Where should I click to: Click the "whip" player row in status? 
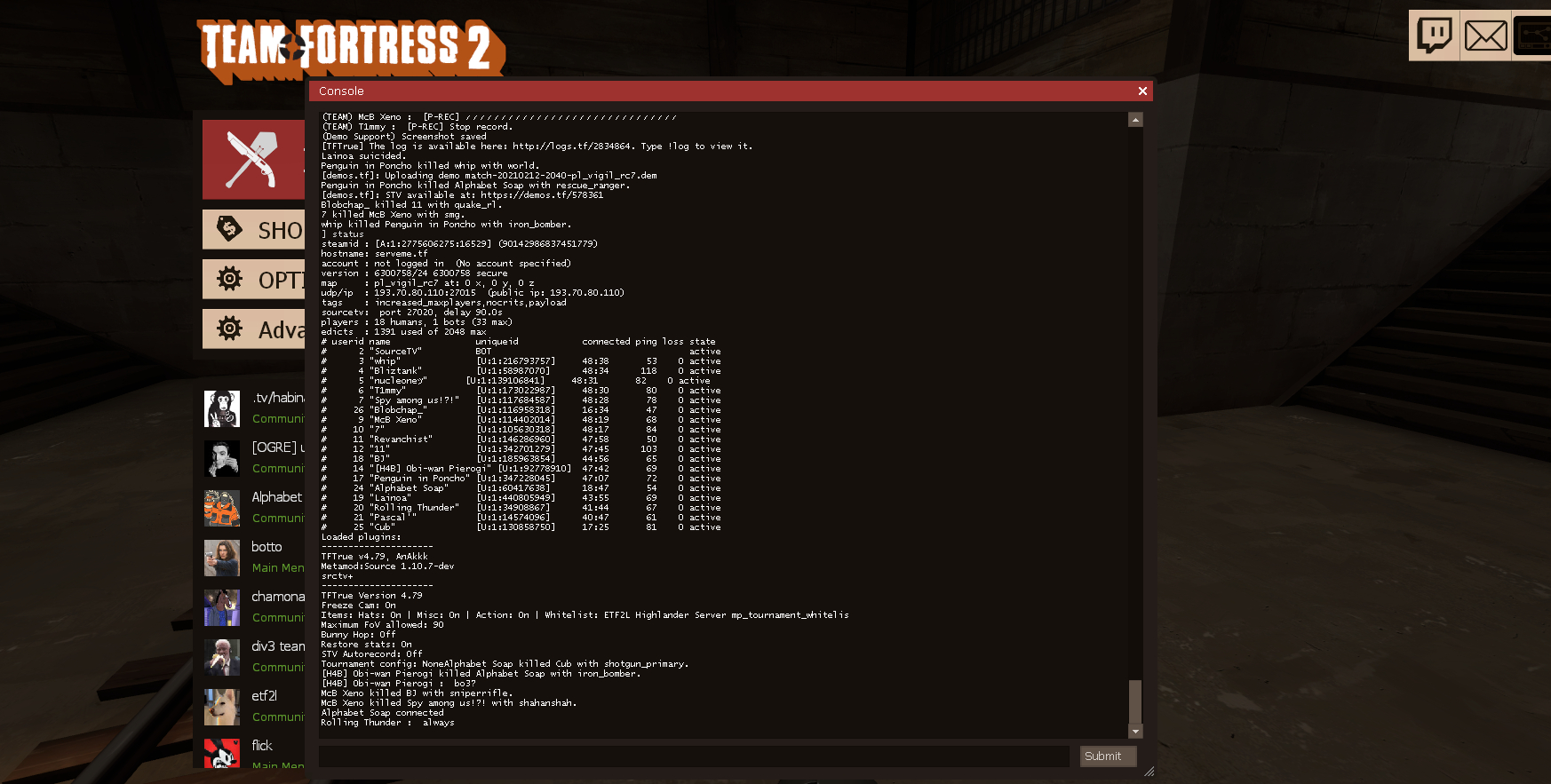(521, 361)
